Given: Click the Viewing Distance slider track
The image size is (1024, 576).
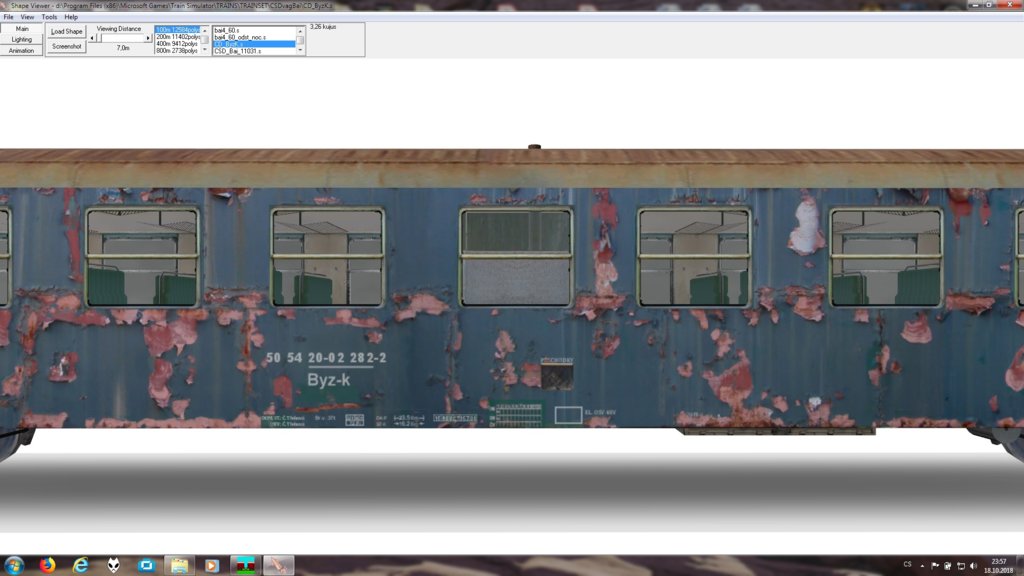Looking at the screenshot, I should tap(120, 38).
